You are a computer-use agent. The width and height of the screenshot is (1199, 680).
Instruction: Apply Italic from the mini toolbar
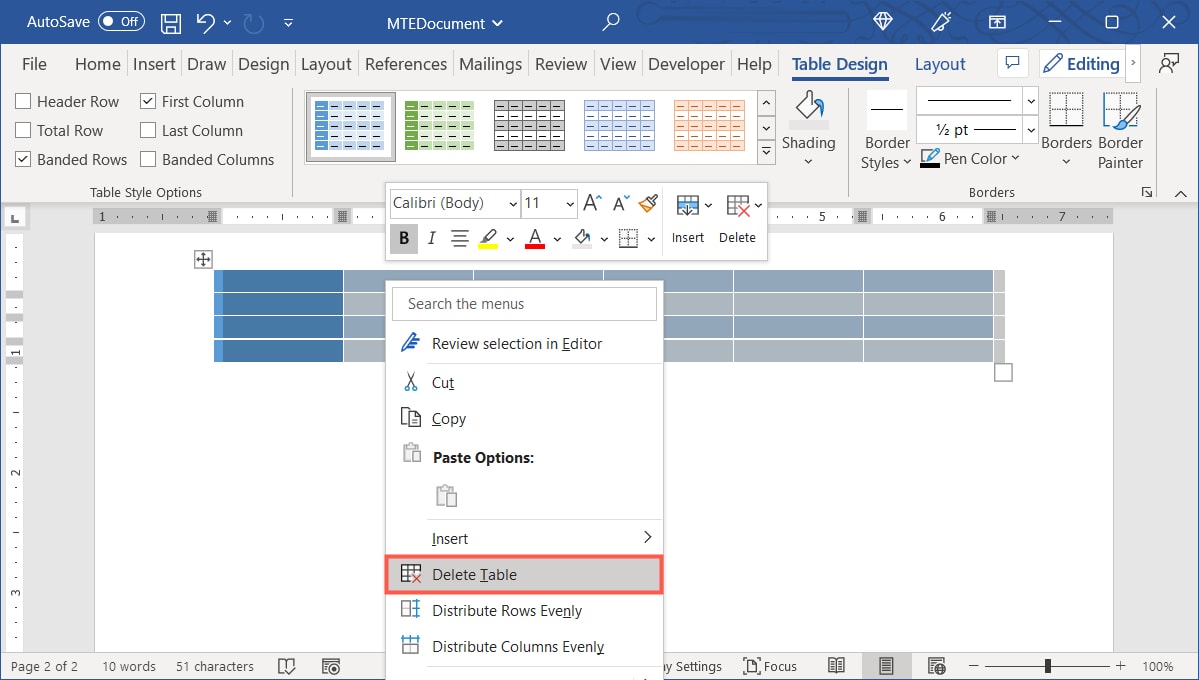coord(431,238)
